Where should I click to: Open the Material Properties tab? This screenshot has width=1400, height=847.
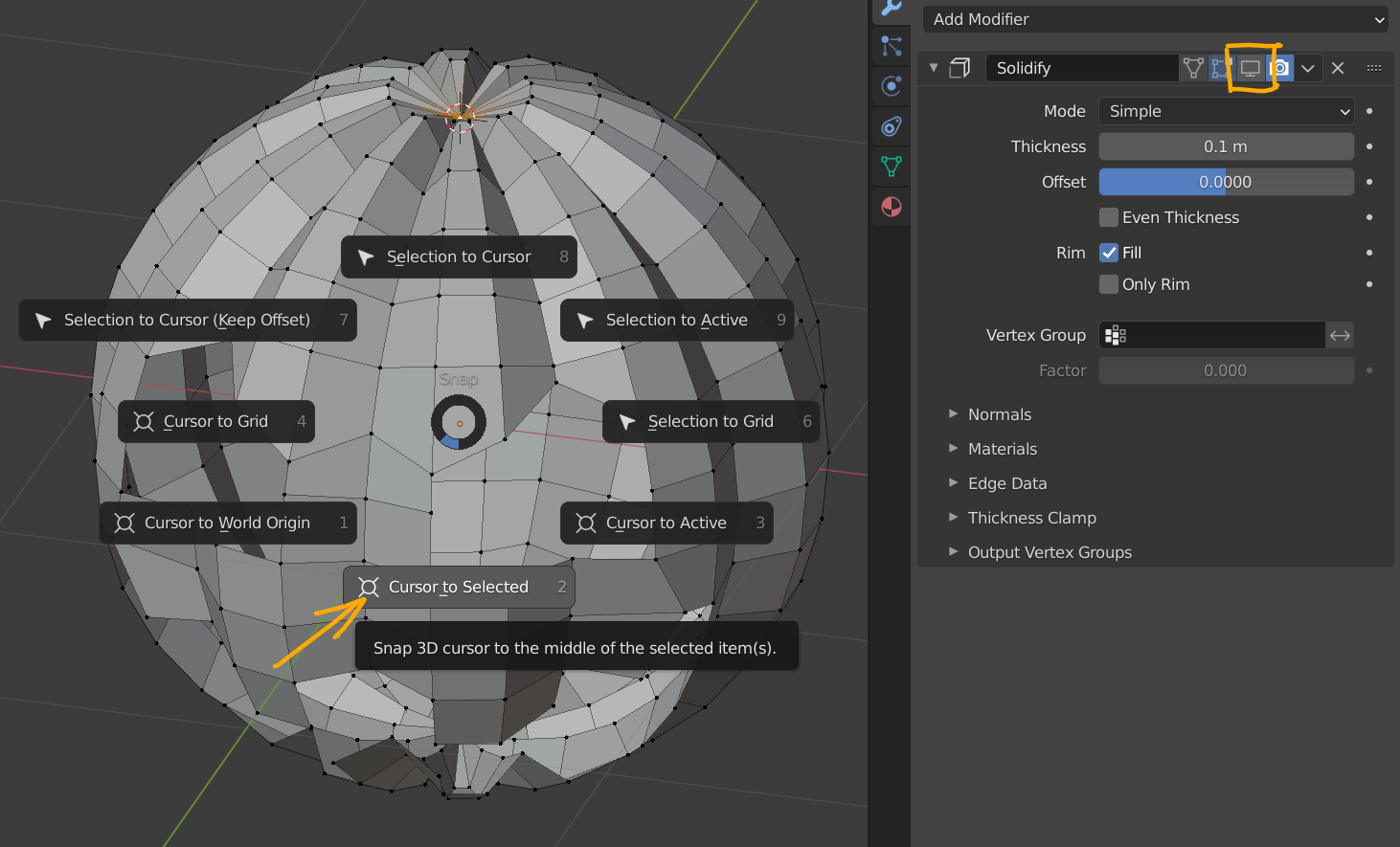tap(891, 206)
